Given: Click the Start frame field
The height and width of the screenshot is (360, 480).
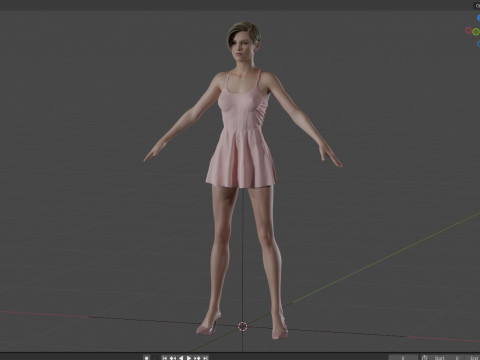Looking at the screenshot, I should point(447,358).
